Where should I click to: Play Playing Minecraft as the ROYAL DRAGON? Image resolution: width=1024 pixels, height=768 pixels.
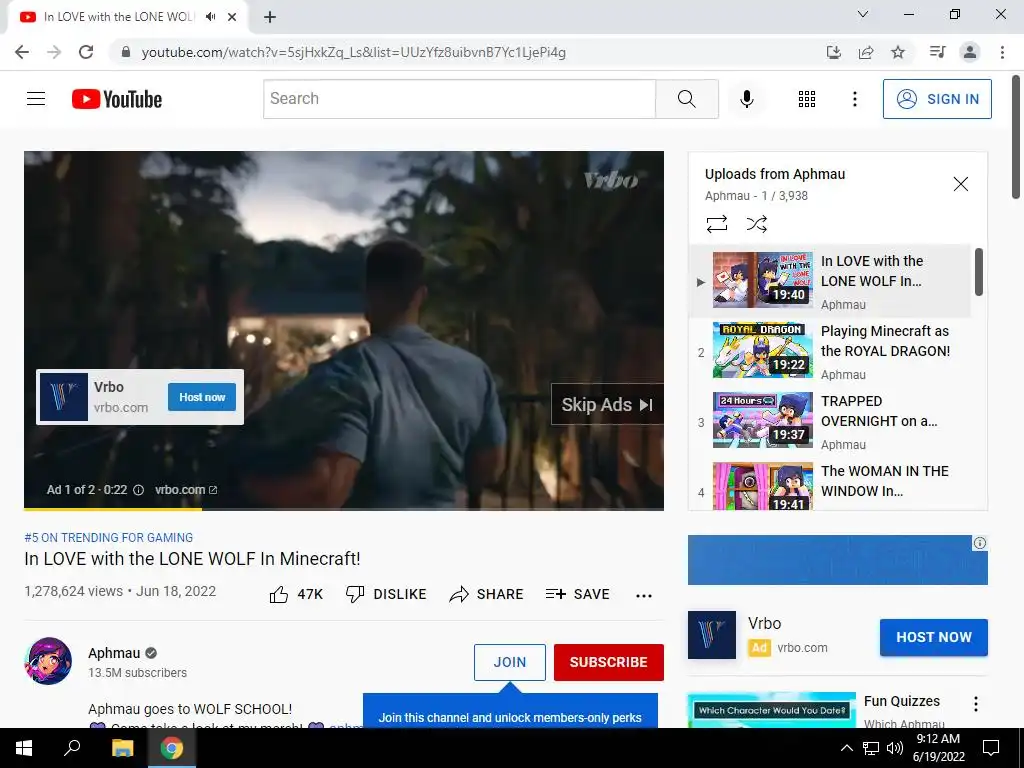click(x=829, y=351)
